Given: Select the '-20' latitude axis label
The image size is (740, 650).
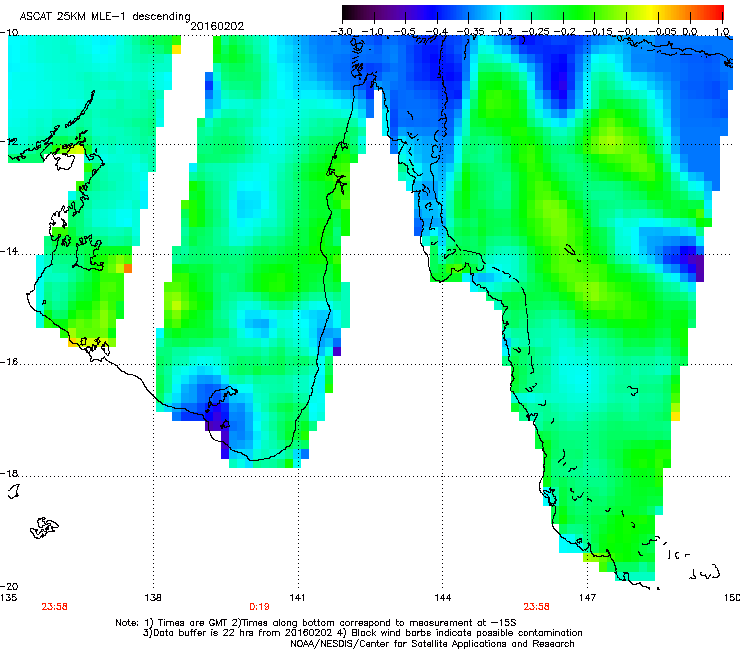Looking at the screenshot, I should (9, 586).
